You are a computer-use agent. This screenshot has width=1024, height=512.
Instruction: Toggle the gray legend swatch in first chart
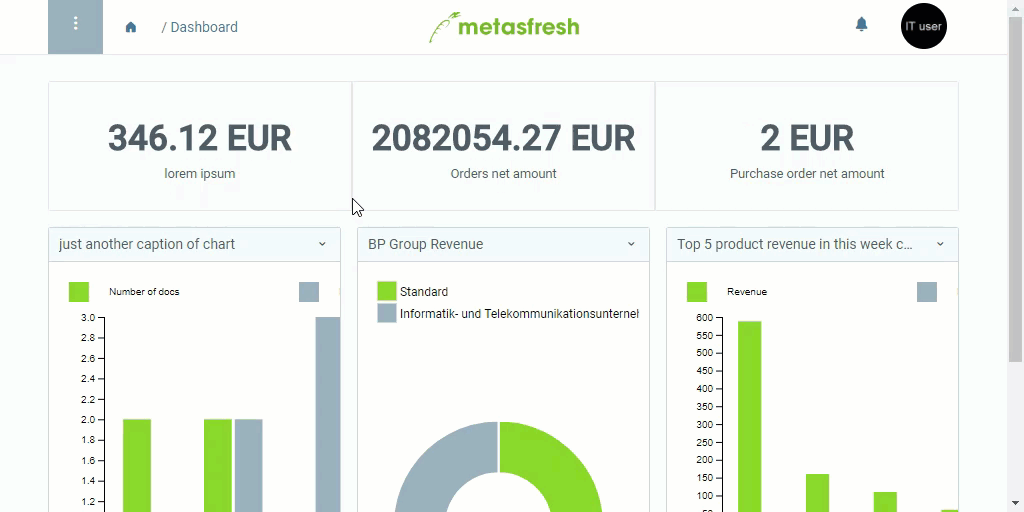309,292
